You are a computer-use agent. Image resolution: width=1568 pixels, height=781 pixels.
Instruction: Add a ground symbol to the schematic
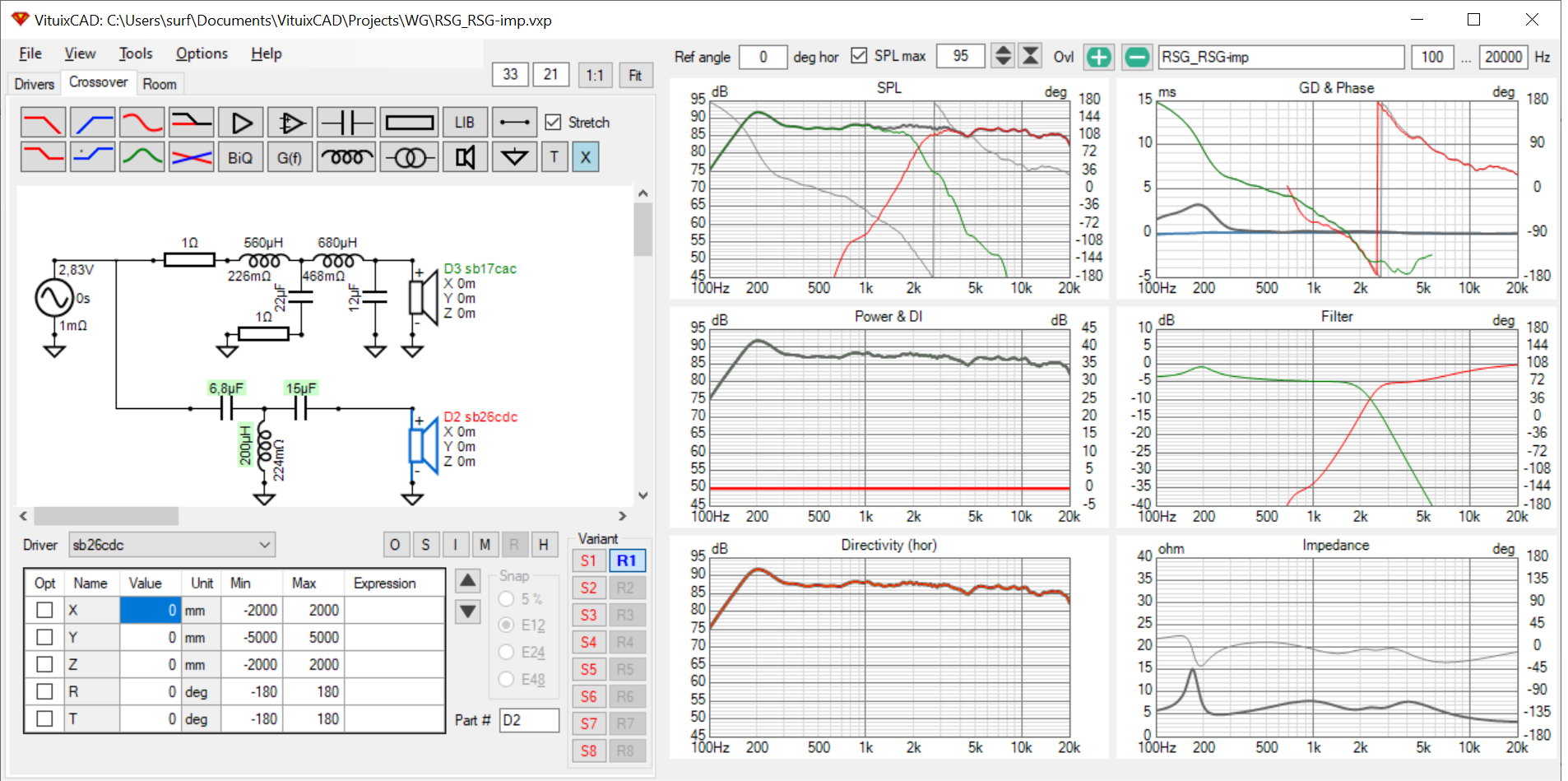514,157
